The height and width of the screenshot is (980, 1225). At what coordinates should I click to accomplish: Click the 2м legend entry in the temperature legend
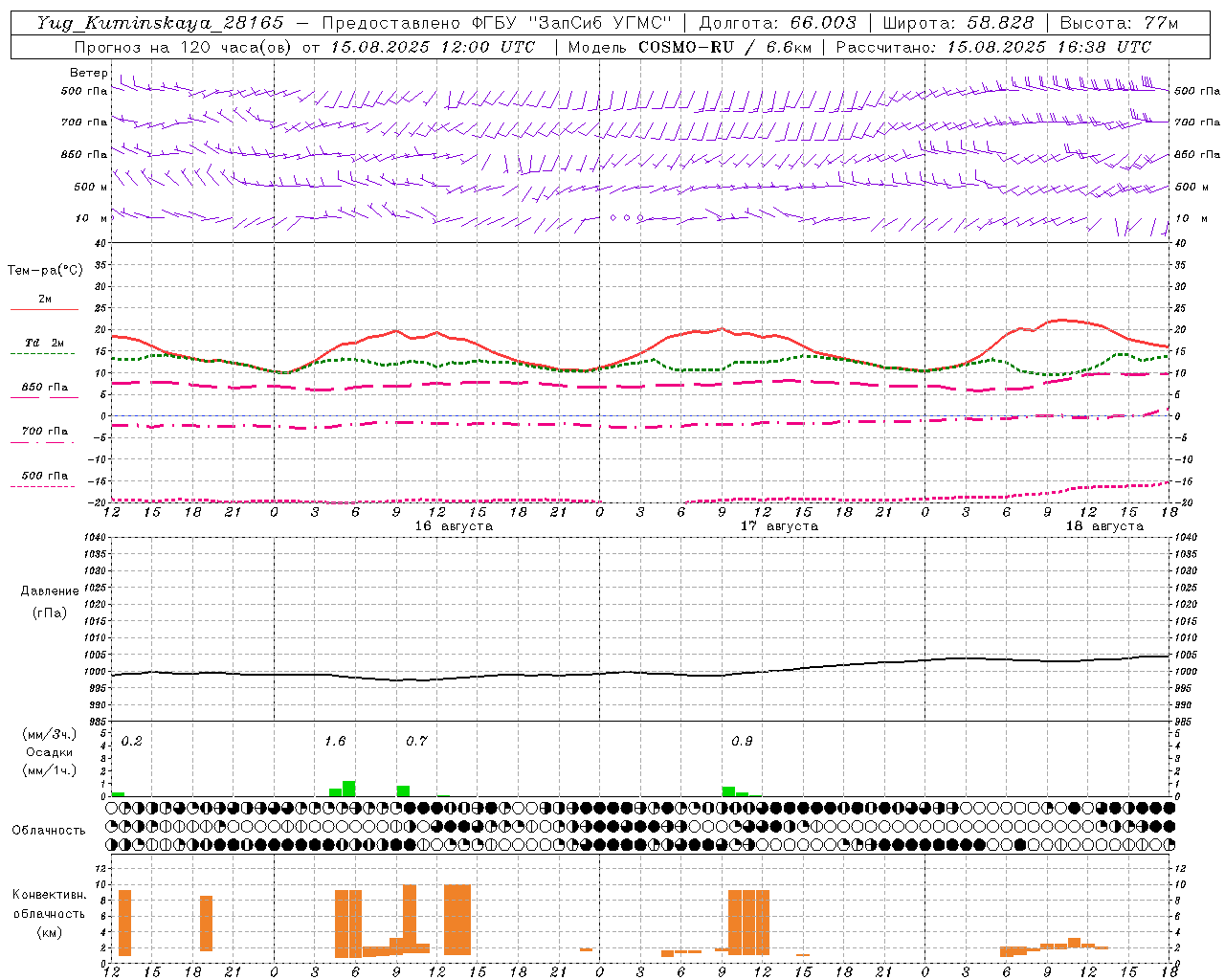point(45,299)
